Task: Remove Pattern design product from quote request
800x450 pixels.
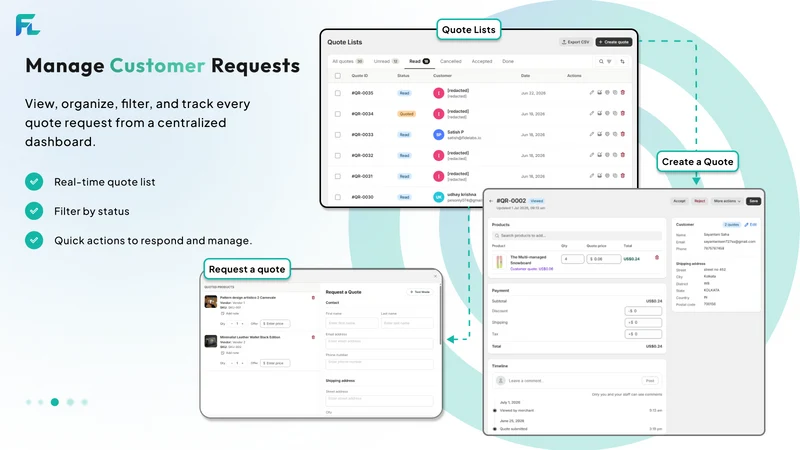Action: pos(313,297)
